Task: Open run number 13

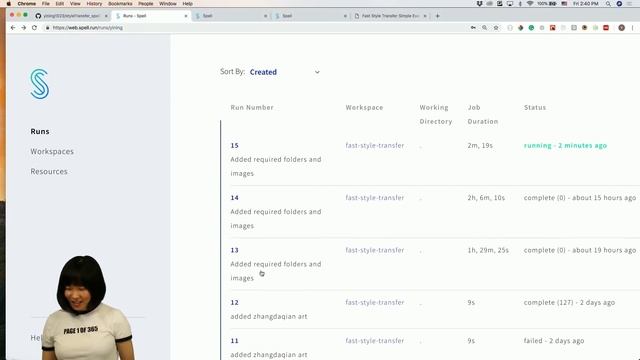Action: (234, 250)
